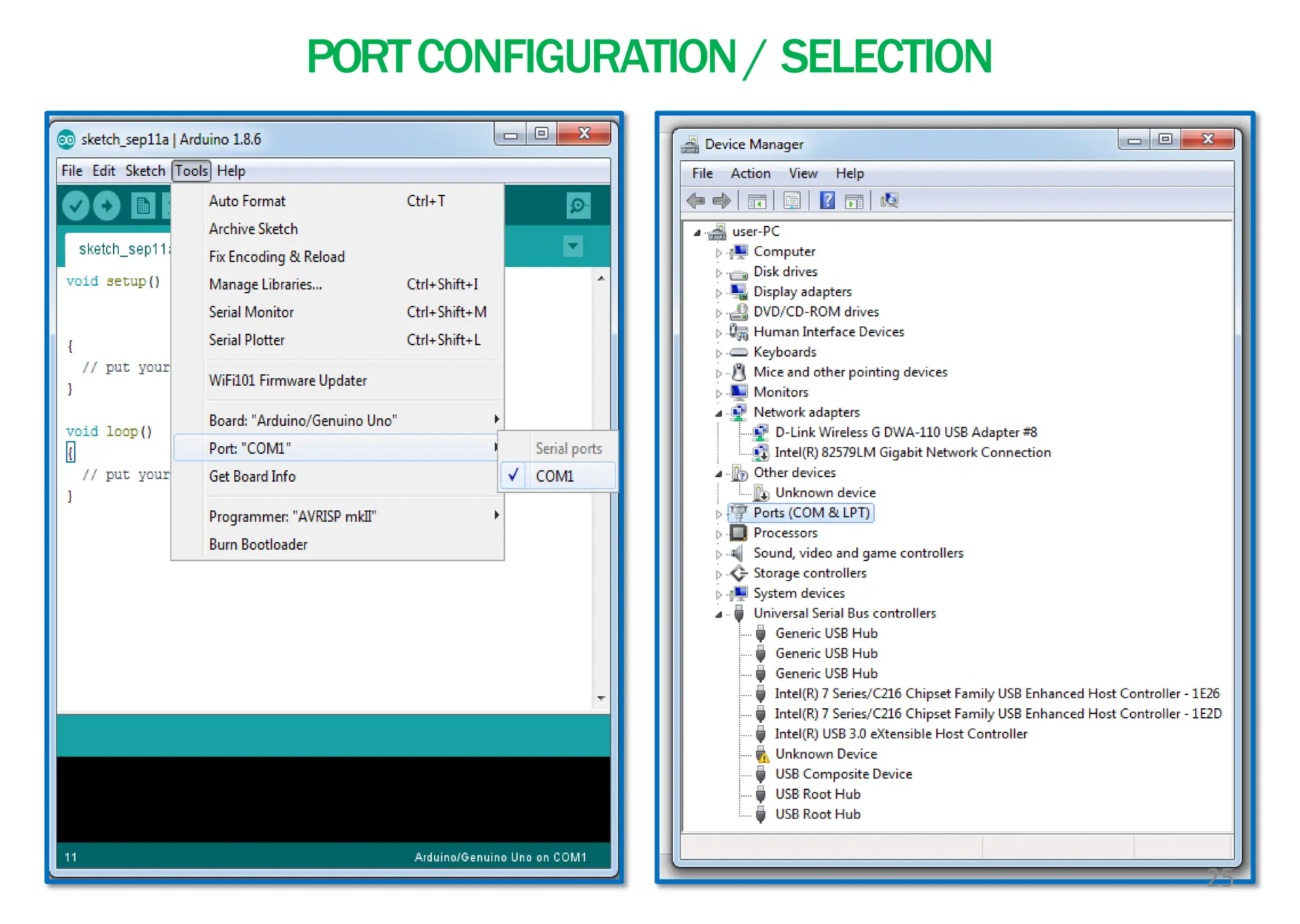1300x924 pixels.
Task: Open the Serial Monitor magnifier icon
Action: (x=578, y=206)
